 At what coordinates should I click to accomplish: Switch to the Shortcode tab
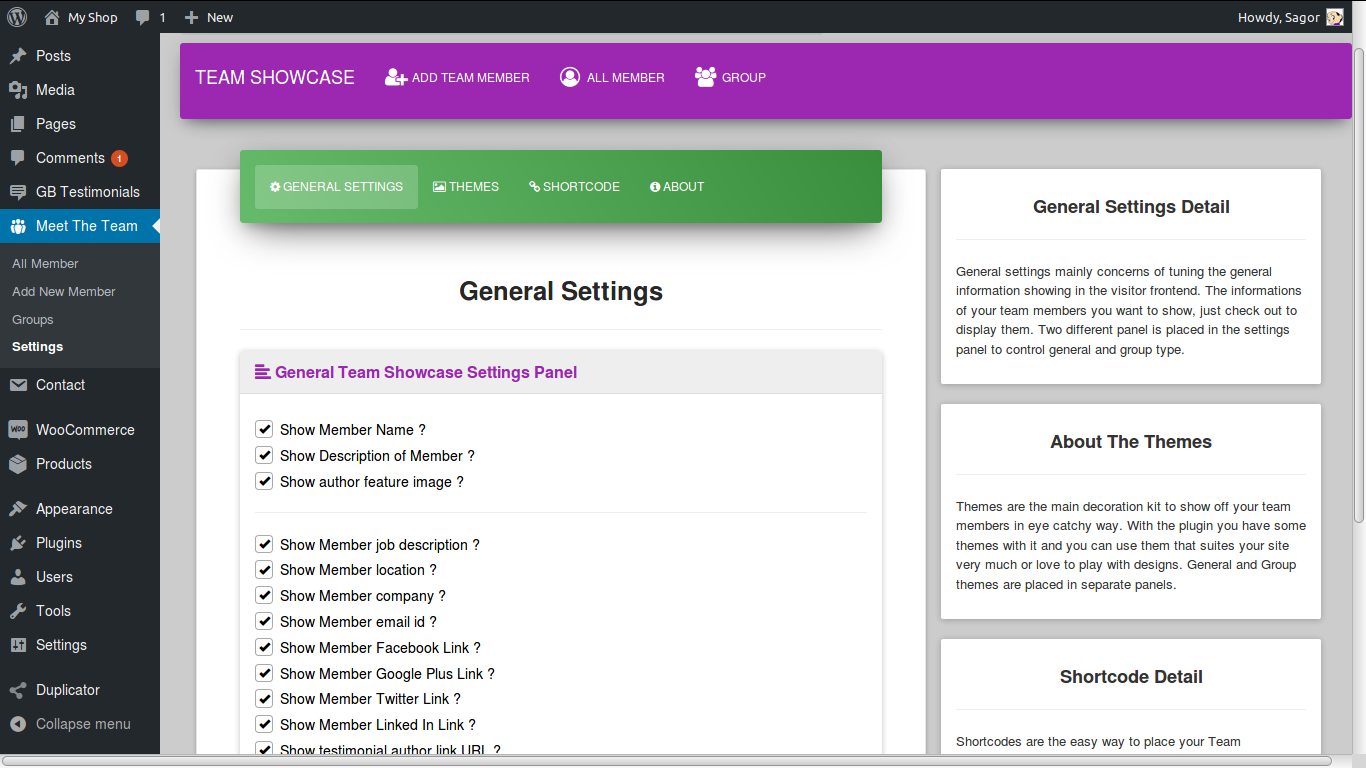(x=574, y=187)
